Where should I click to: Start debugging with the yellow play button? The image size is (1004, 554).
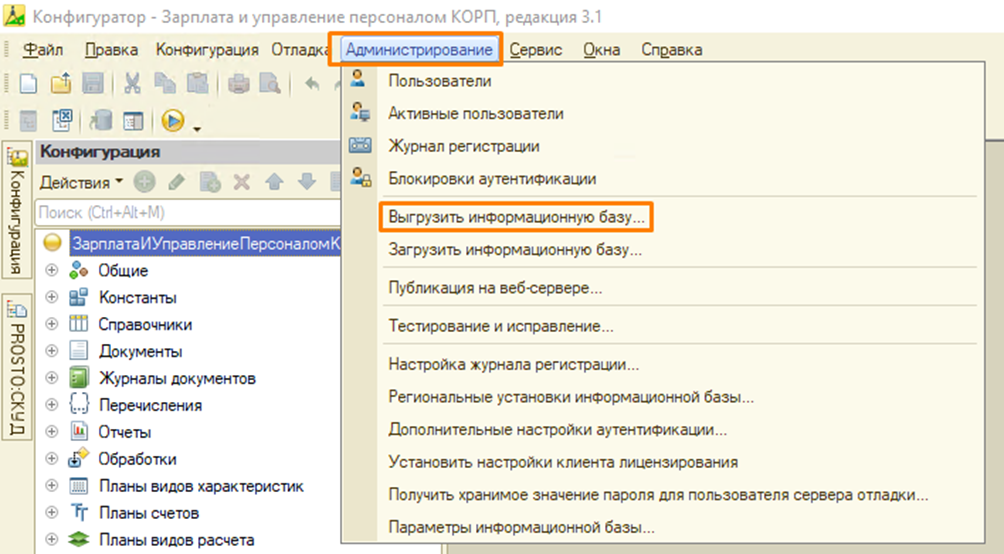click(x=172, y=120)
